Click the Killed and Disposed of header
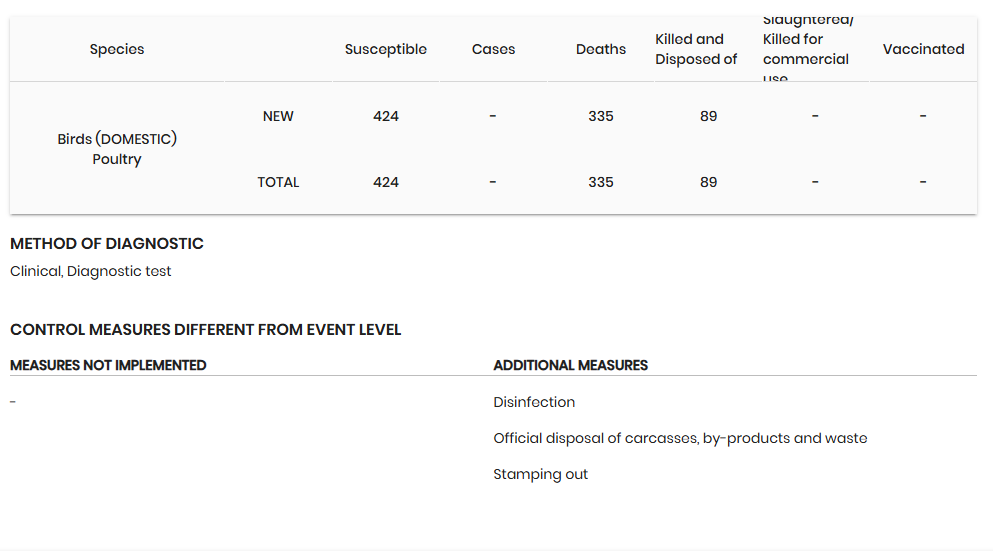This screenshot has width=993, height=551. [696, 49]
